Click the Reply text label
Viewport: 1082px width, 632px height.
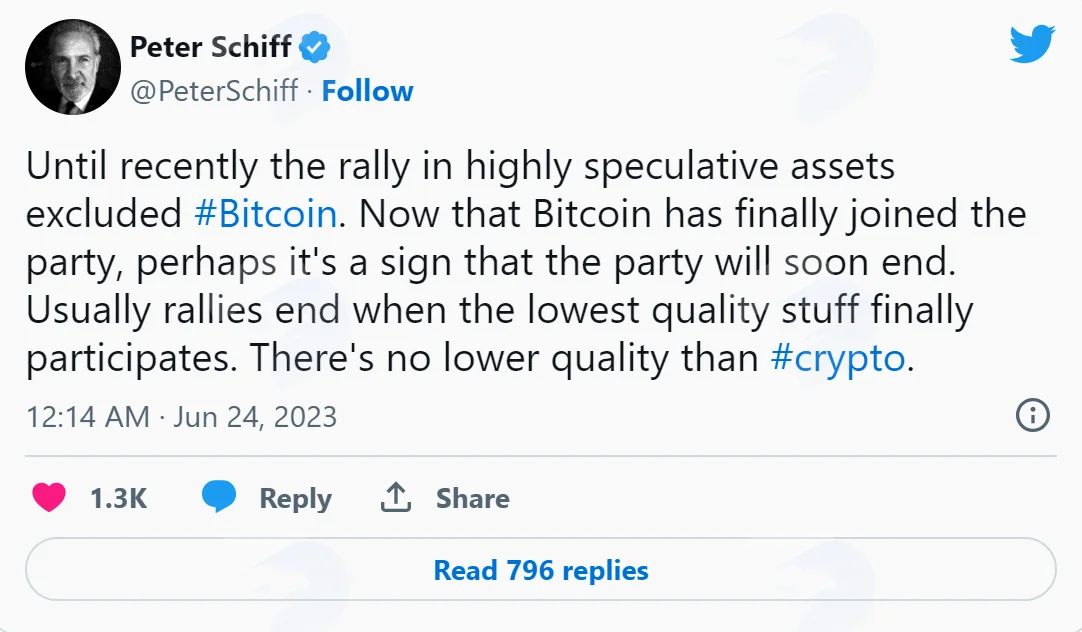coord(295,499)
